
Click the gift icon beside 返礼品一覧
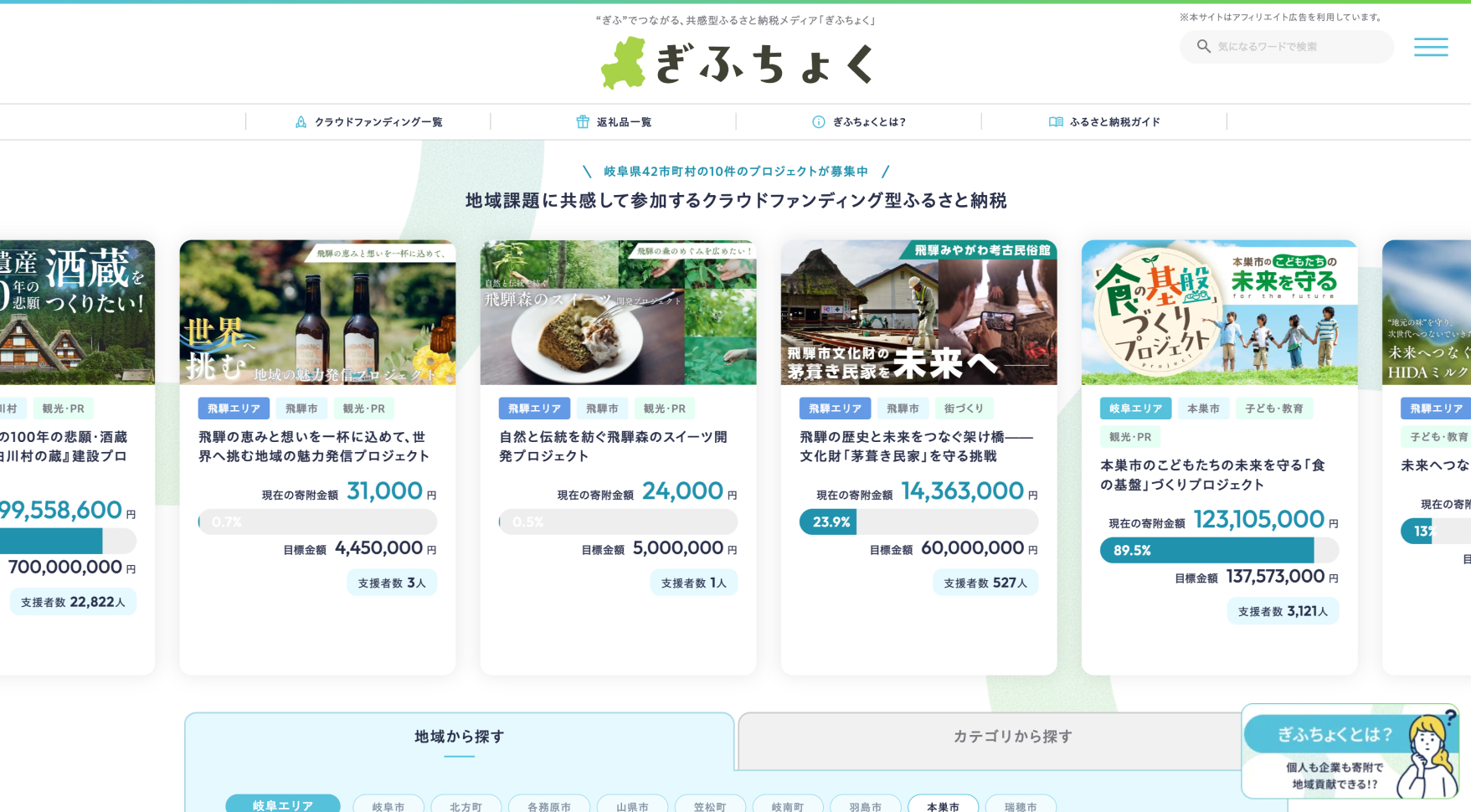[x=584, y=121]
